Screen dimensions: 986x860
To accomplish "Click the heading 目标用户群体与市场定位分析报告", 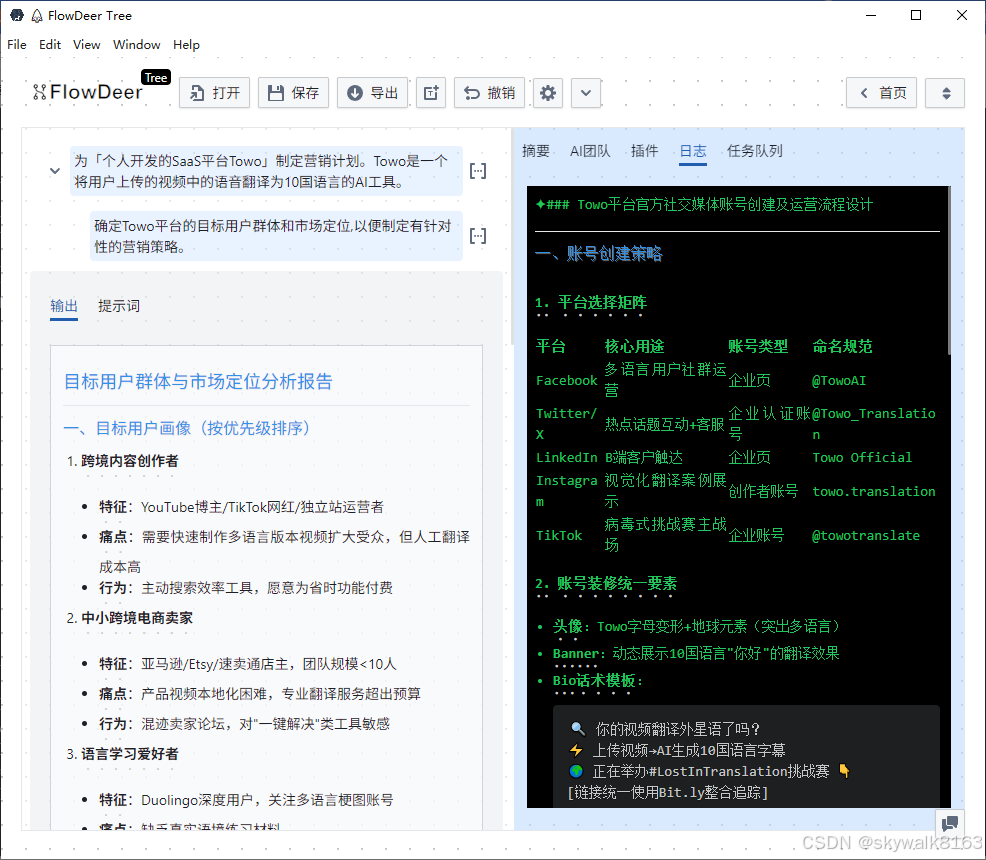I will [x=198, y=382].
